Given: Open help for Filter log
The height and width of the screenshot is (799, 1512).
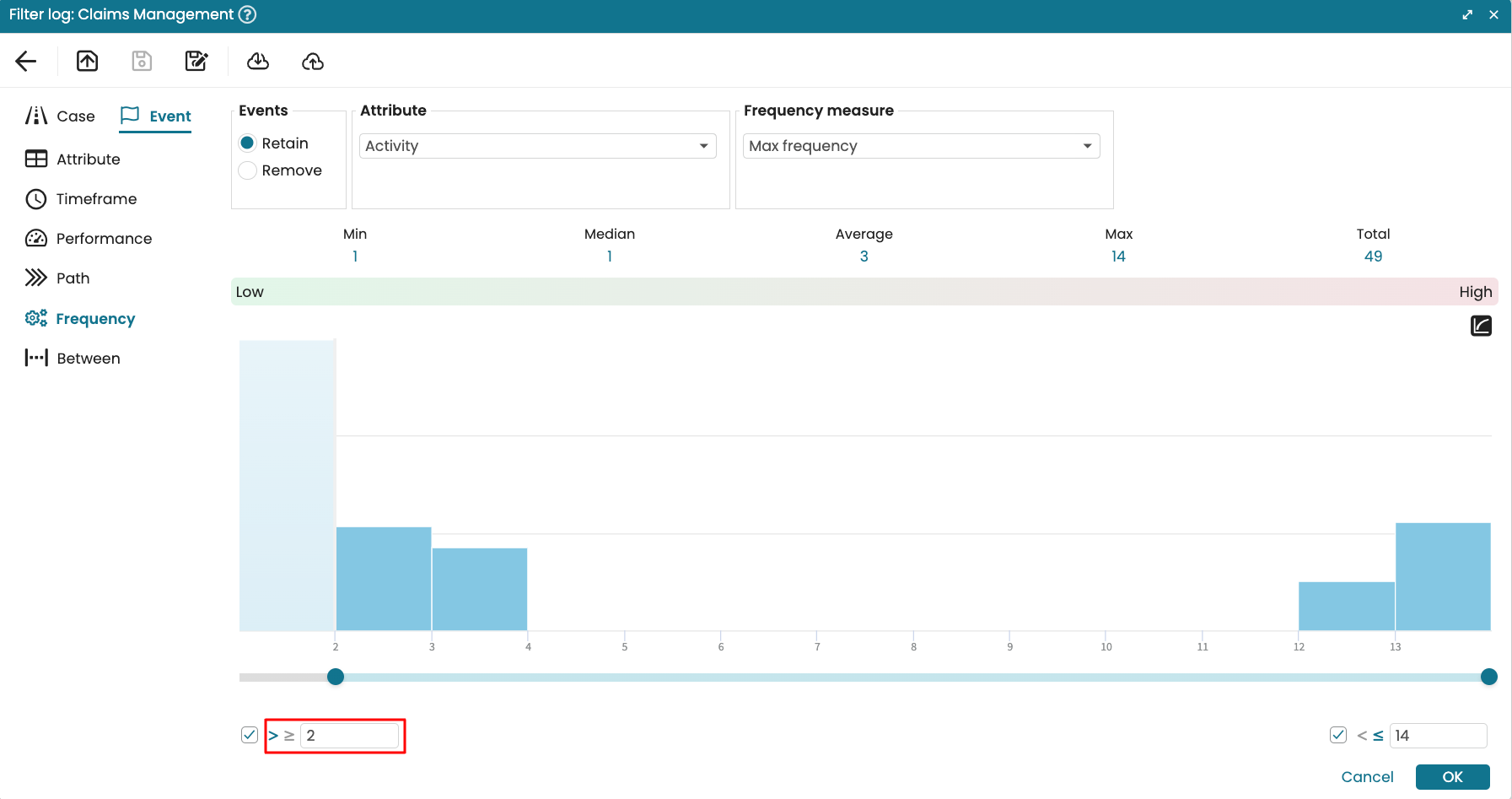Looking at the screenshot, I should [x=247, y=14].
